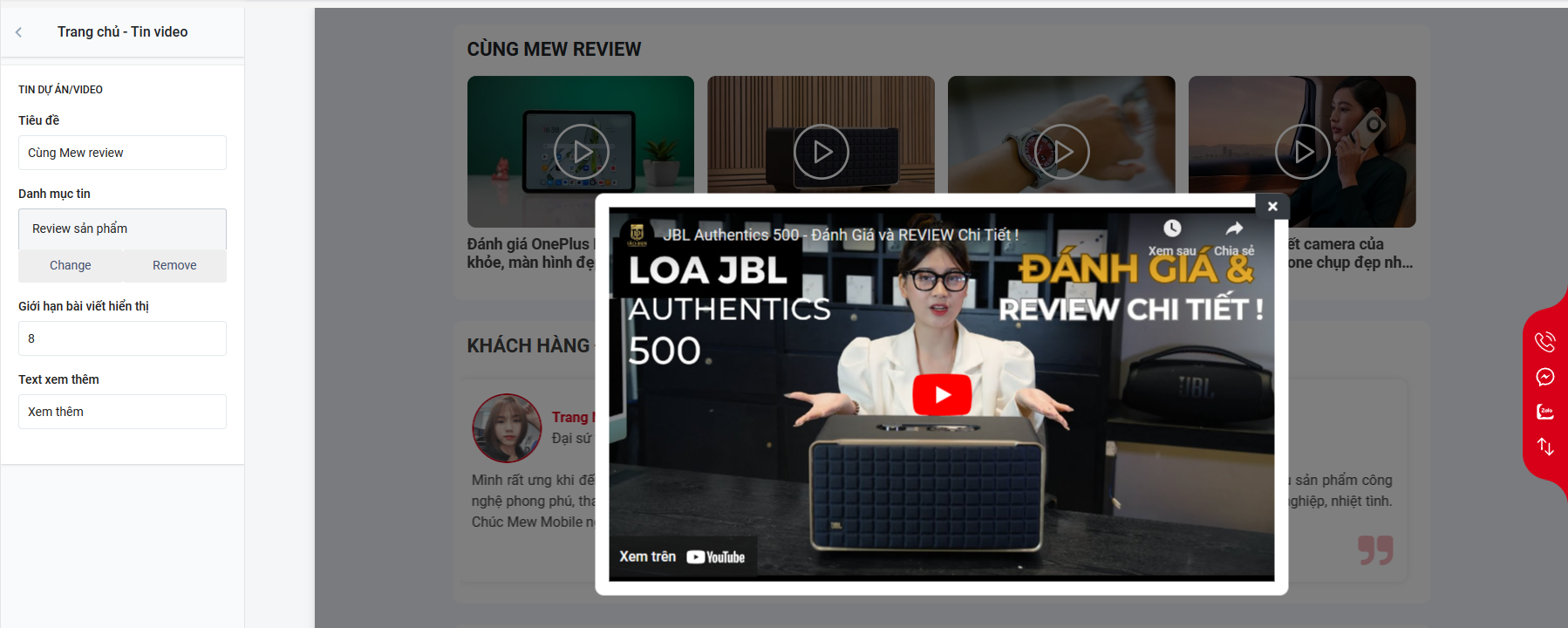Open the Messenger chat icon in the red sidebar

tap(1545, 377)
